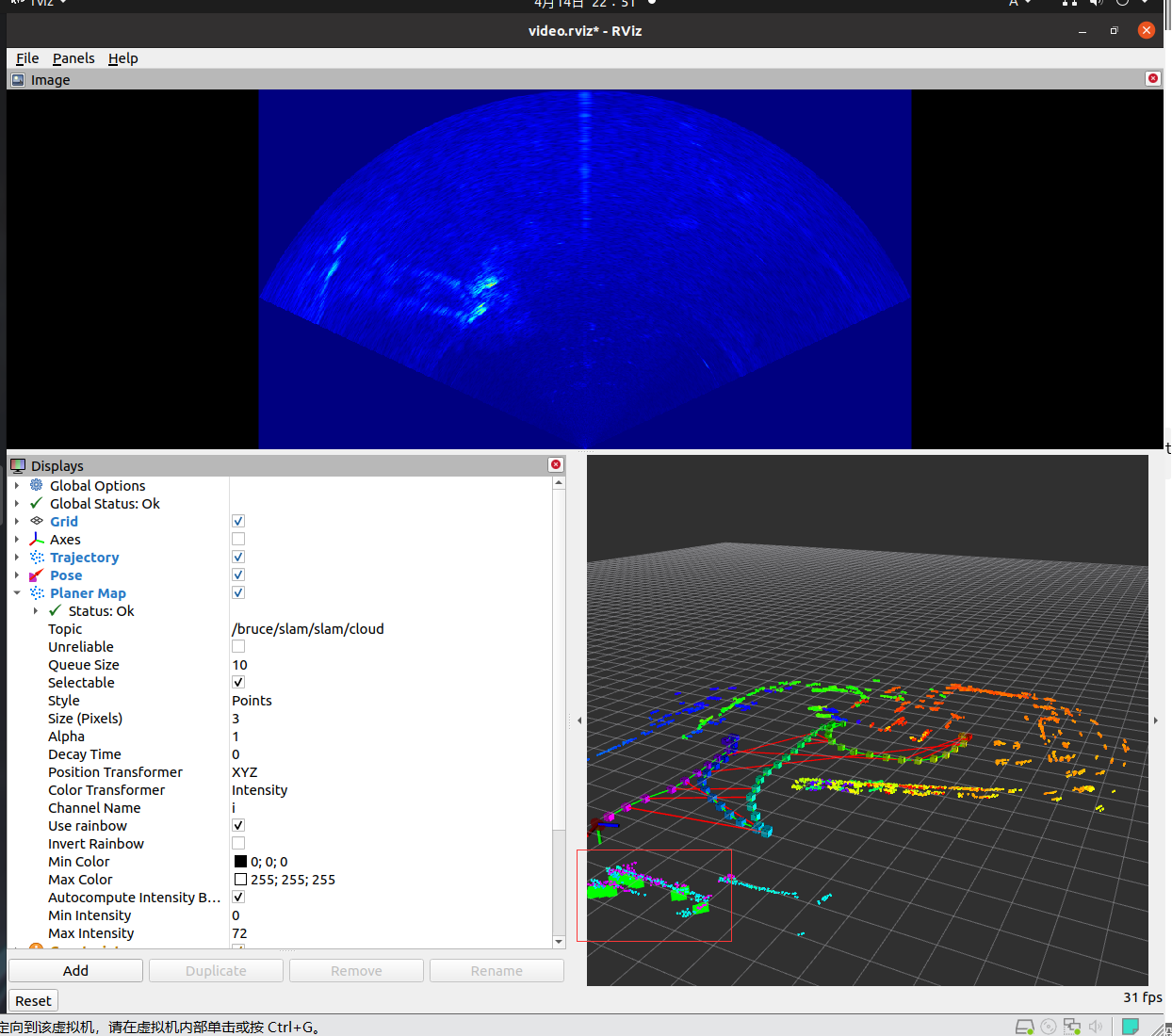Click the Max Color white swatch
Image resolution: width=1172 pixels, height=1036 pixels.
[240, 879]
